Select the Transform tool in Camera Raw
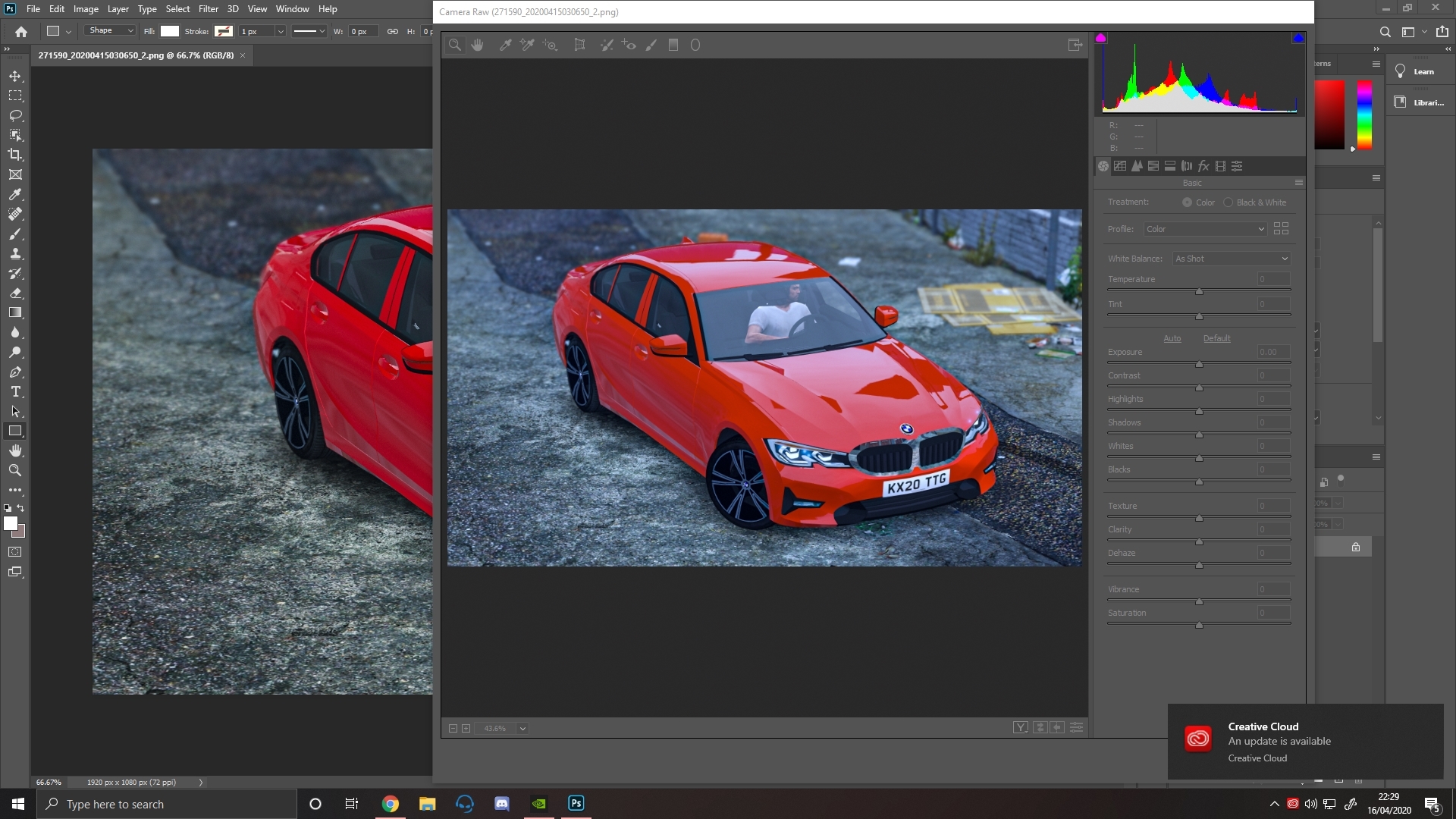The height and width of the screenshot is (819, 1456). (579, 45)
